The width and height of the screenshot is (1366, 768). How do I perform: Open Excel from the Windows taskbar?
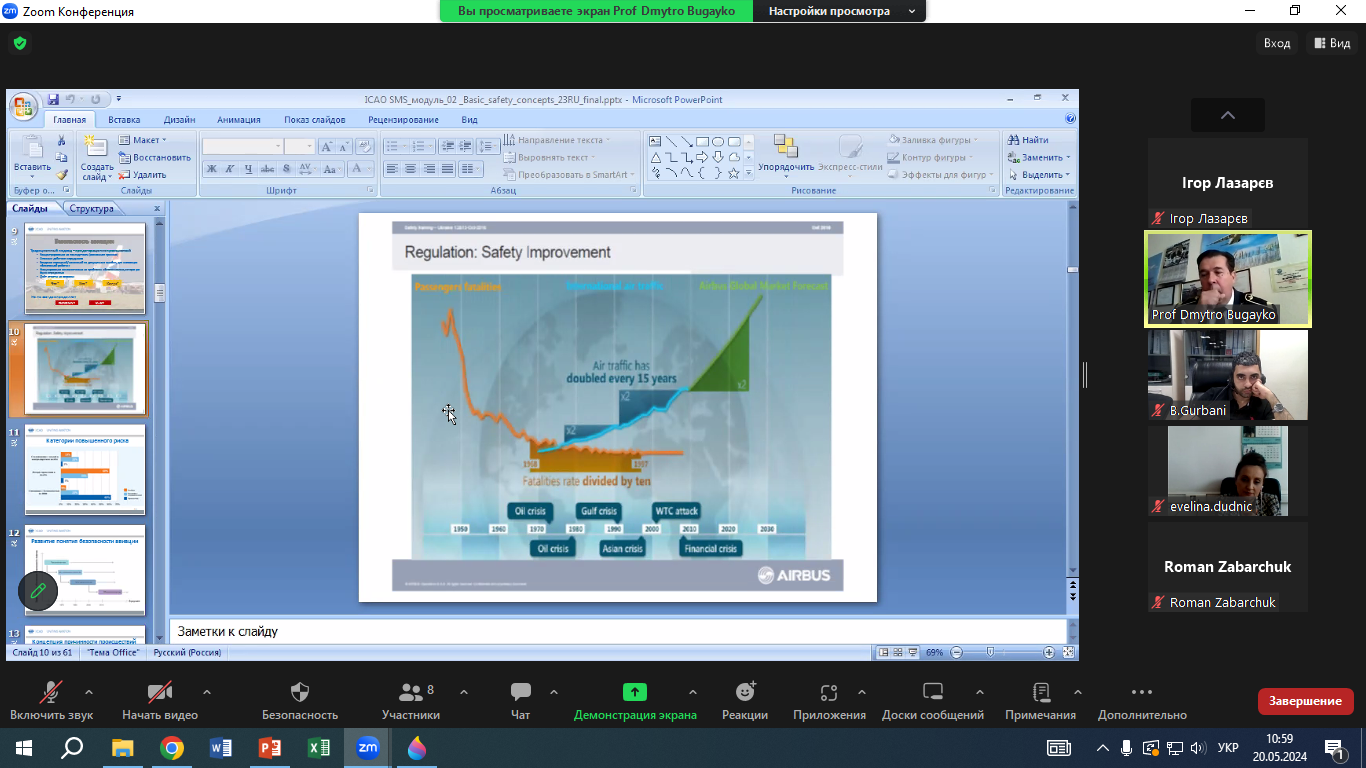pos(319,748)
